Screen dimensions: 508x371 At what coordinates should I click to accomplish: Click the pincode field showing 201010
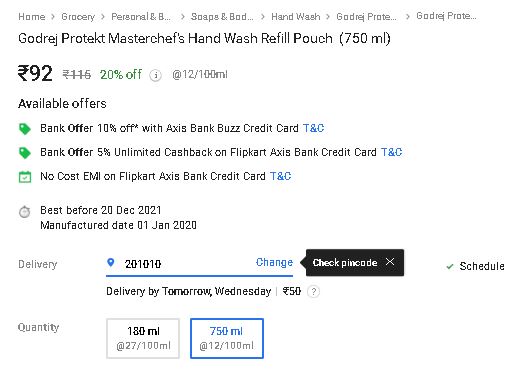point(199,264)
